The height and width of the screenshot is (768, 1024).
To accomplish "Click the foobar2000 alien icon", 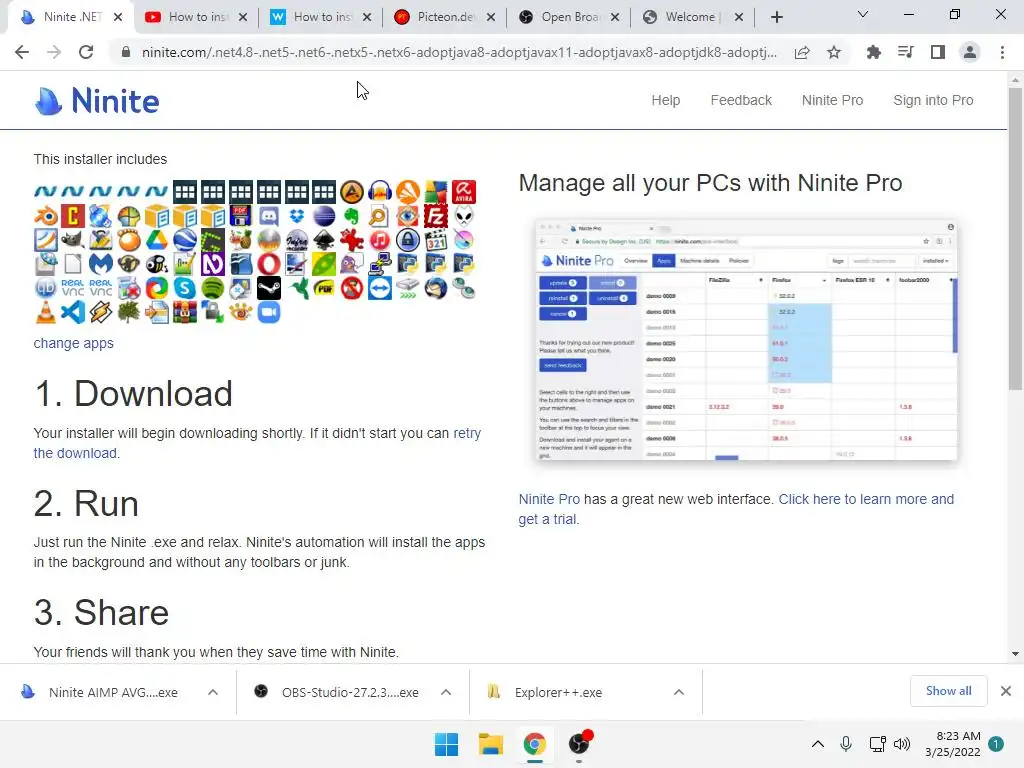I will tap(464, 216).
